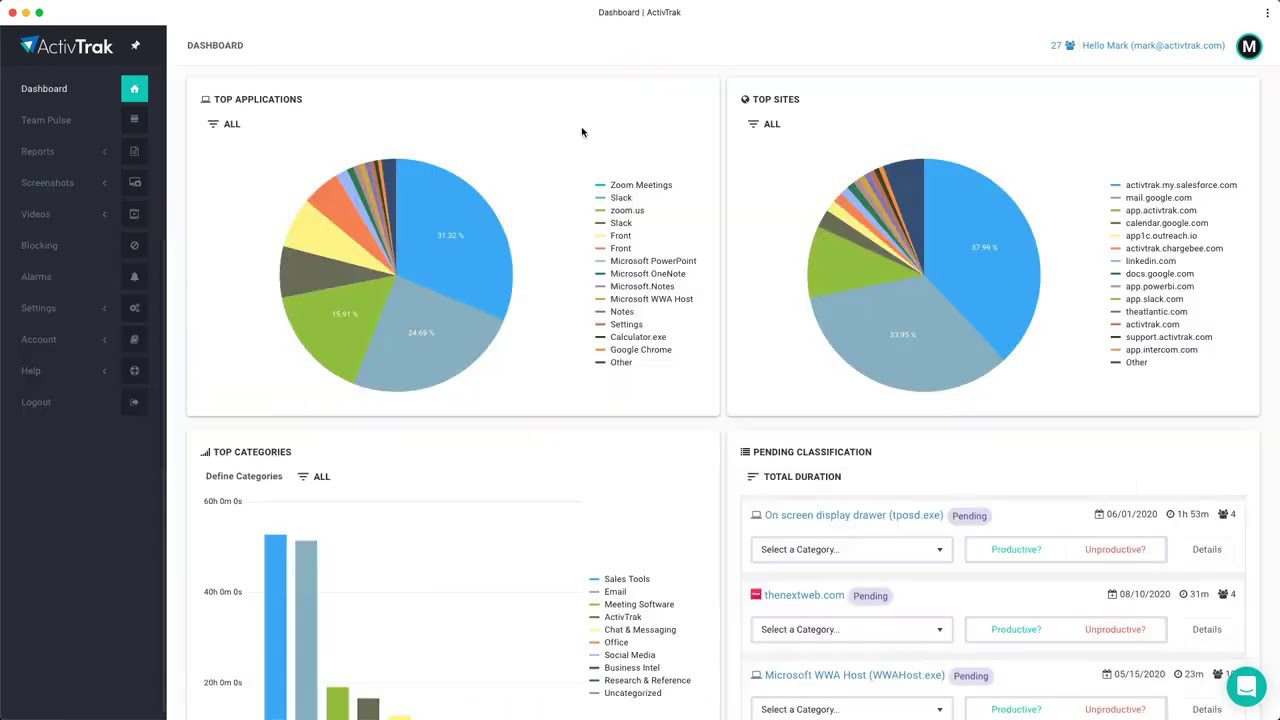Click the Dashboard home icon in sidebar
This screenshot has width=1280, height=720.
pos(134,89)
